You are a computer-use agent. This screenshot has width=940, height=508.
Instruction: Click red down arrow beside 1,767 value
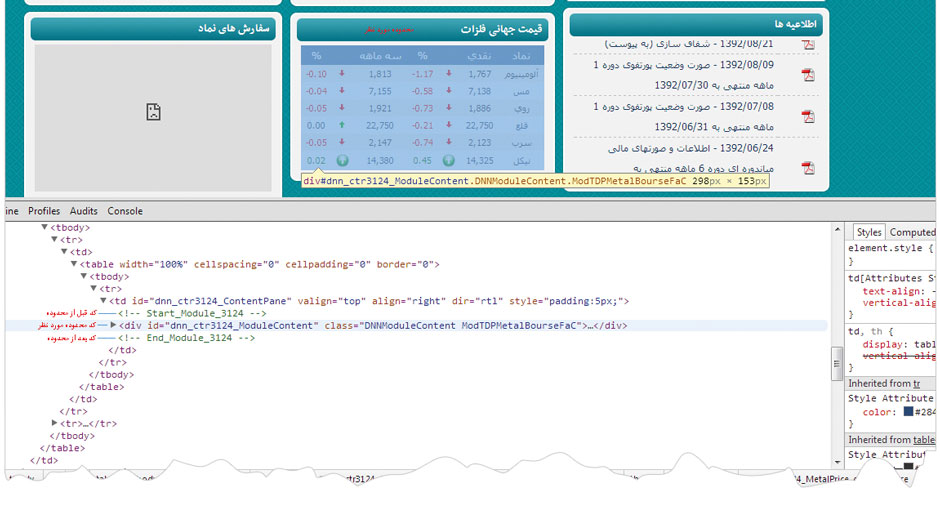click(x=448, y=74)
